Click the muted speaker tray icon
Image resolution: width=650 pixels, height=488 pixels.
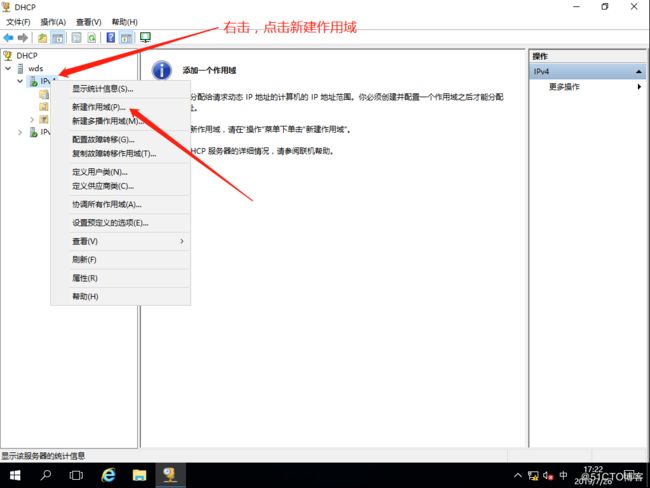pyautogui.click(x=548, y=475)
